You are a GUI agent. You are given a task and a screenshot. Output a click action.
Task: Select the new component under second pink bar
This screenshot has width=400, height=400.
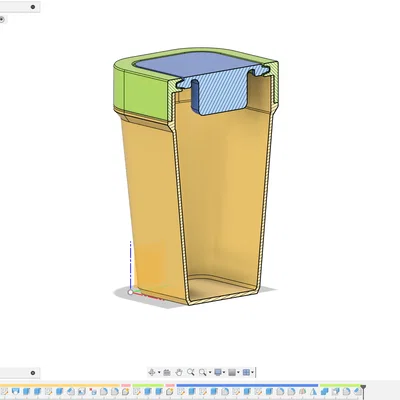click(170, 391)
